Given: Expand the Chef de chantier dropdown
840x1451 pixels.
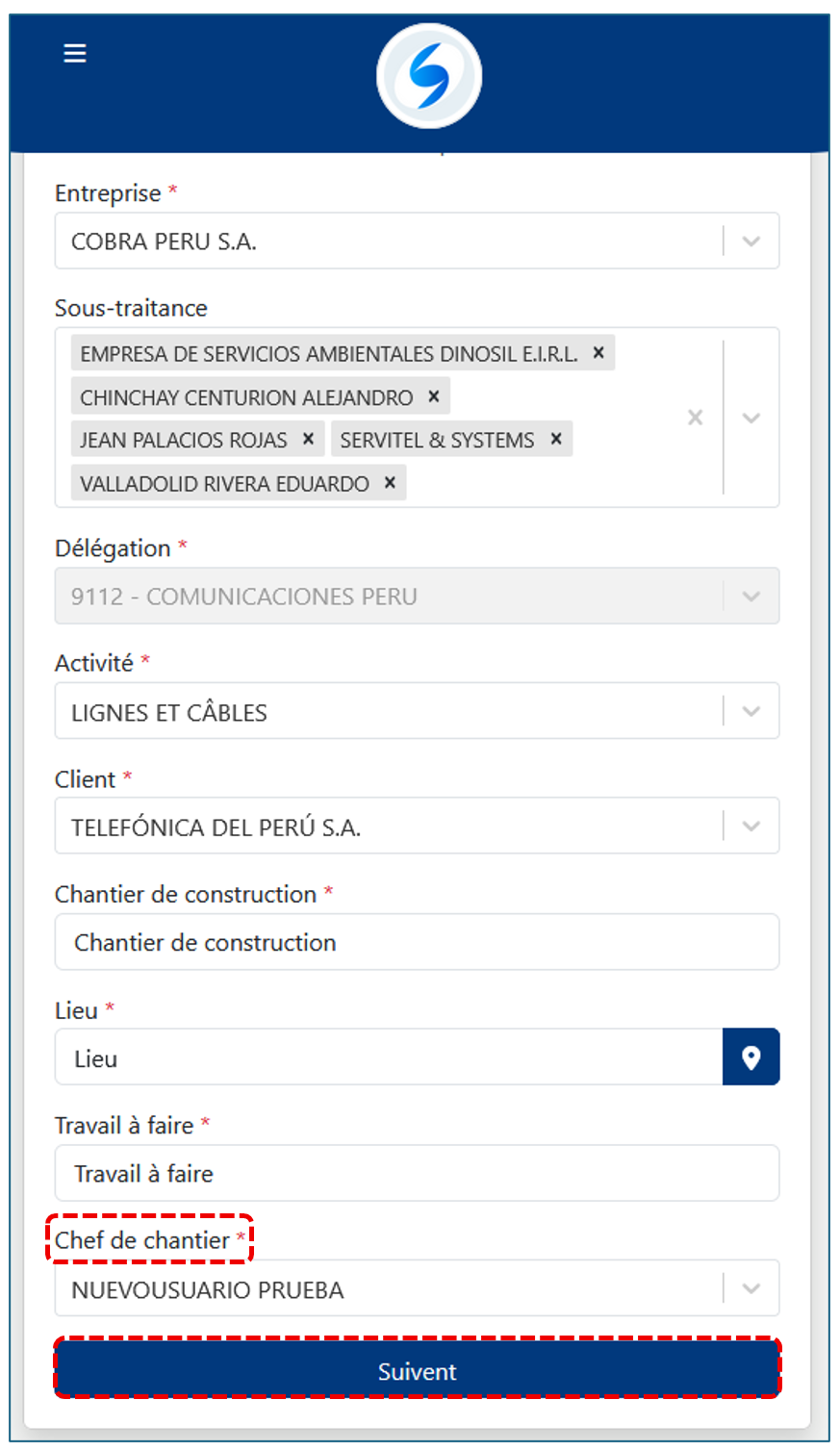Looking at the screenshot, I should (x=751, y=1288).
